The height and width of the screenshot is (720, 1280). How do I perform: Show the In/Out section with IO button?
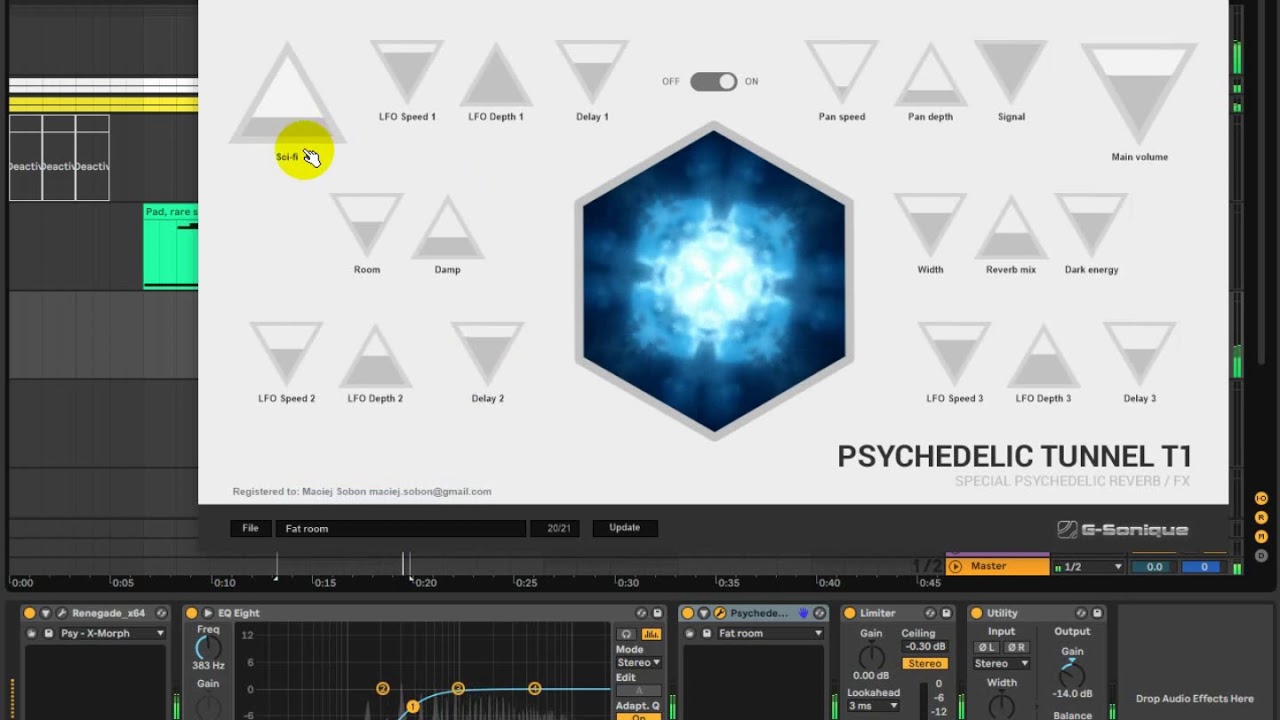pyautogui.click(x=1261, y=498)
